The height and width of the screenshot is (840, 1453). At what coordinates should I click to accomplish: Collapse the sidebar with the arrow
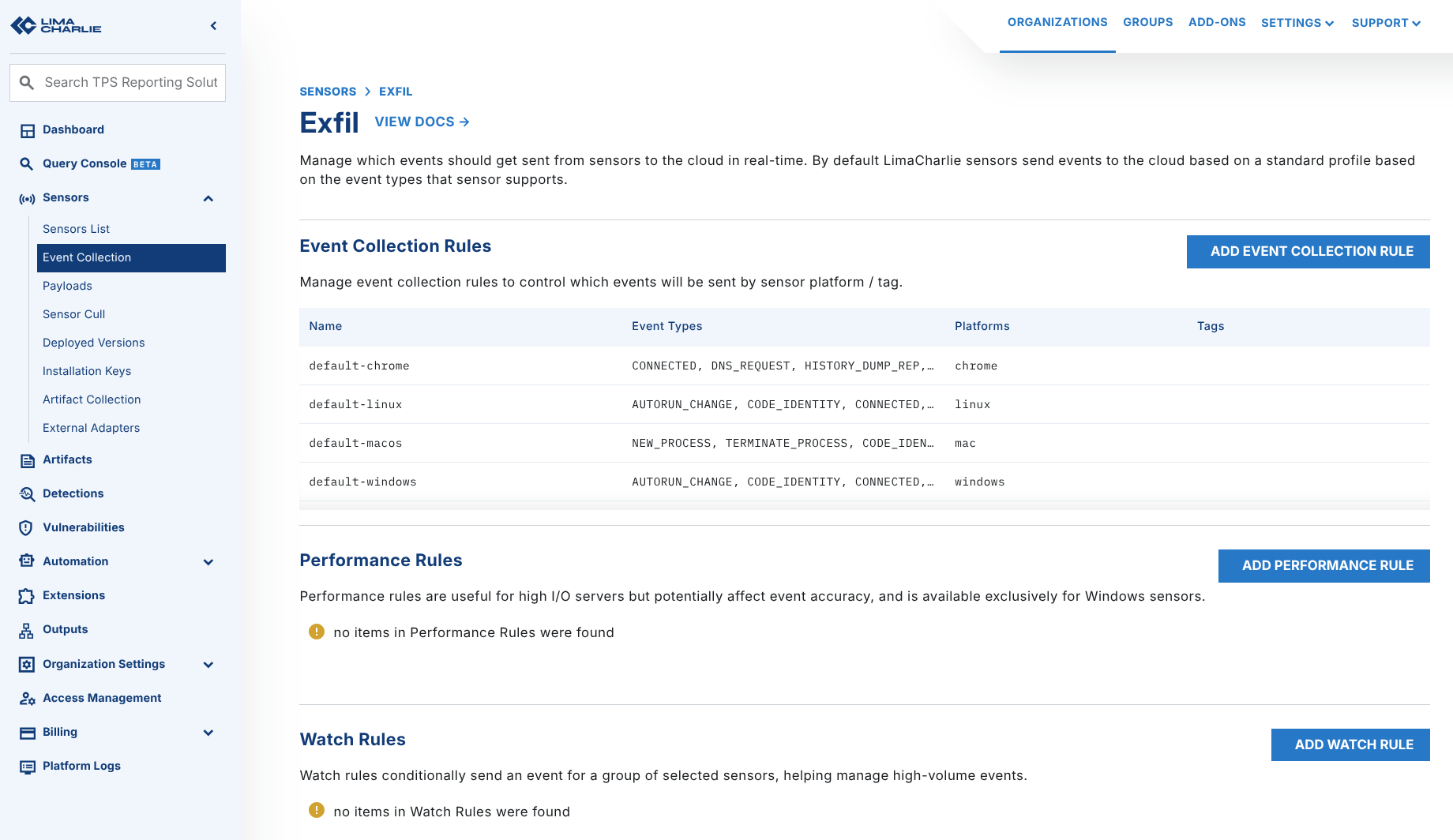(x=213, y=26)
